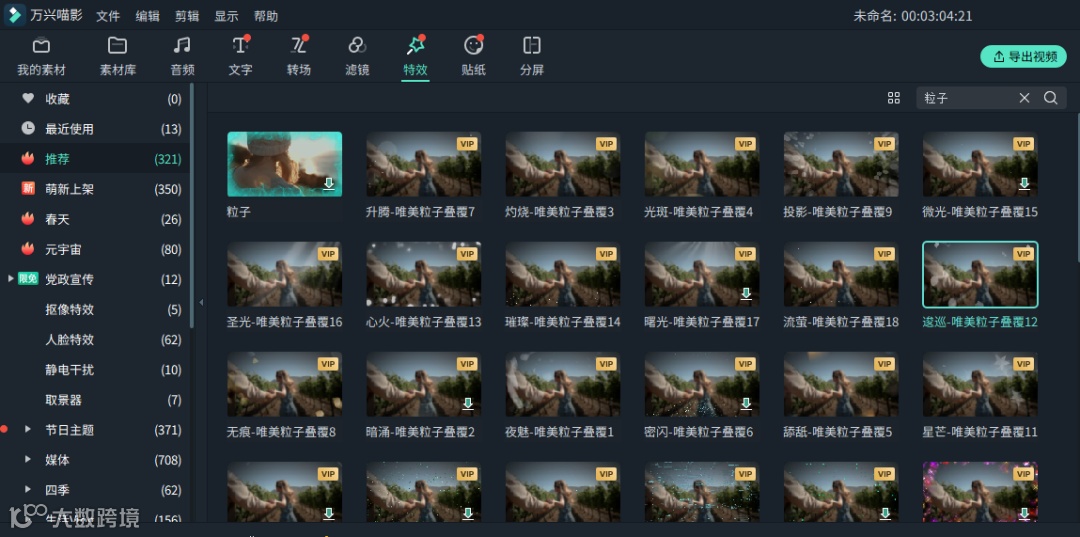
Task: Select the 流萤-唯美粒子叠覆18 thumbnail
Action: pos(841,275)
